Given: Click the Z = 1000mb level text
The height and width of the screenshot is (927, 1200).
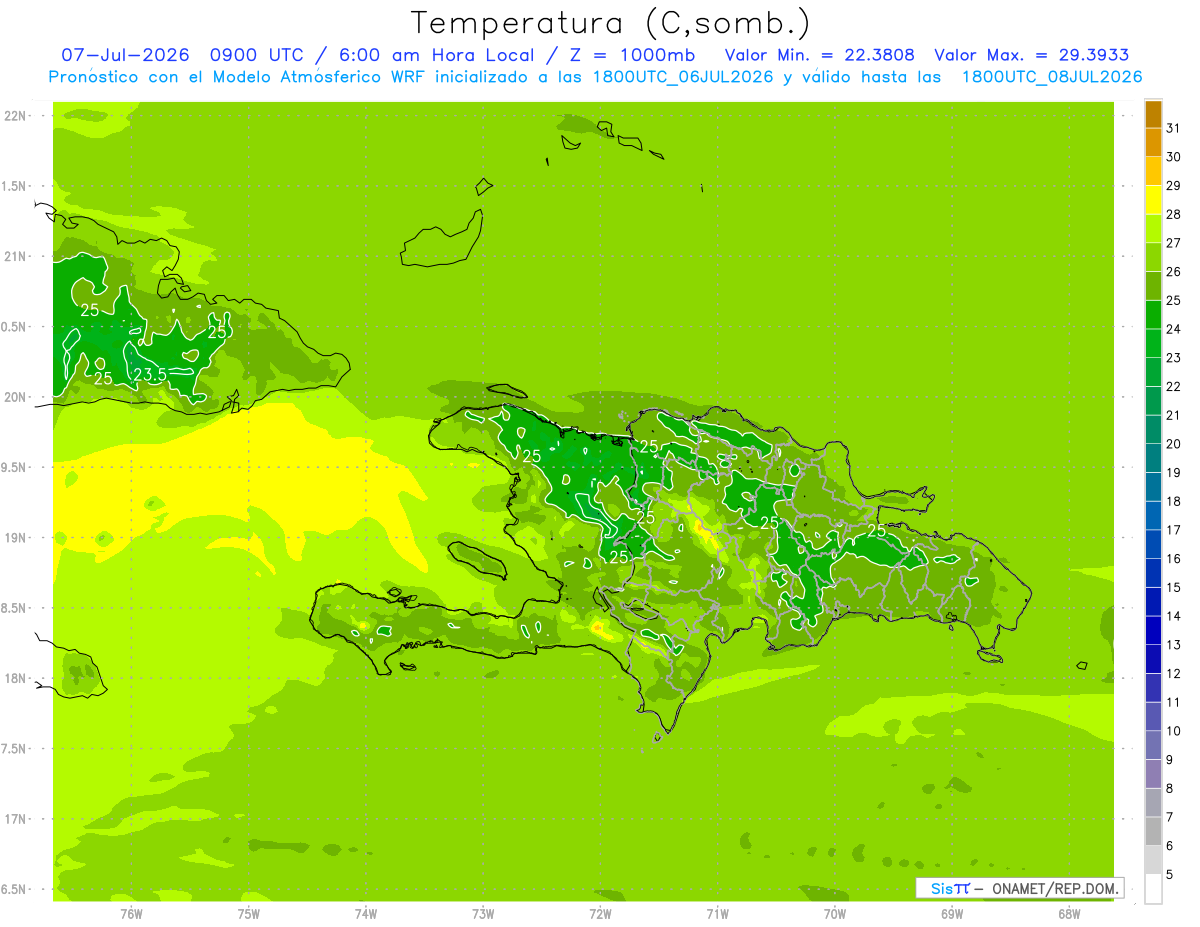Looking at the screenshot, I should [x=631, y=55].
